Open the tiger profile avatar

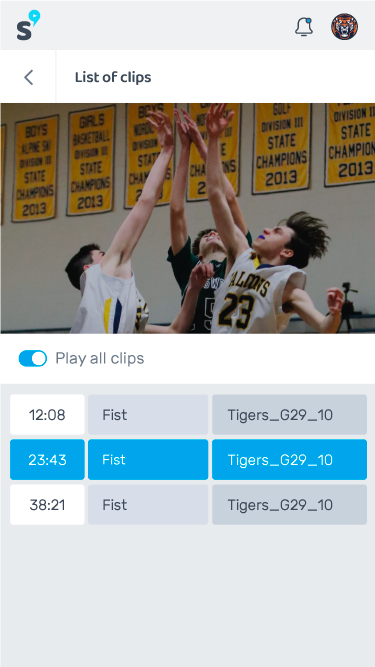click(x=344, y=26)
